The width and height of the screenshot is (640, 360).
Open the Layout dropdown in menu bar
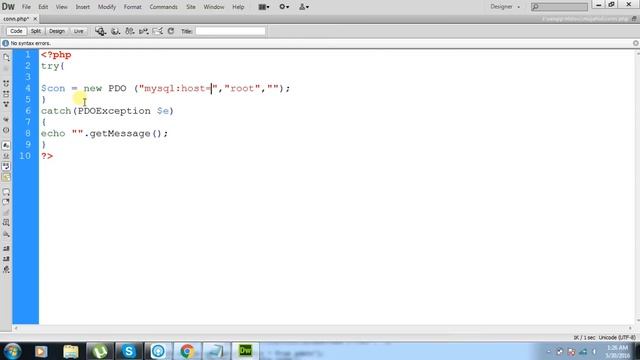point(264,7)
